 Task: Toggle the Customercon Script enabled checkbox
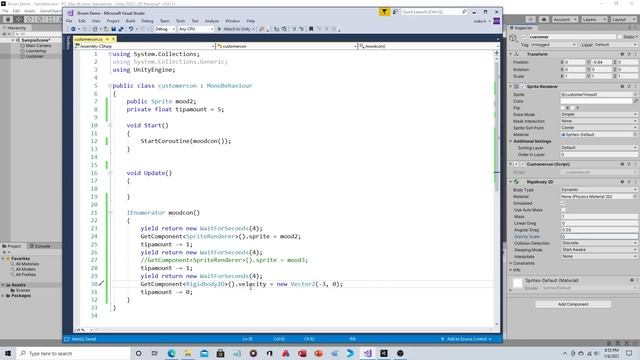coord(523,164)
